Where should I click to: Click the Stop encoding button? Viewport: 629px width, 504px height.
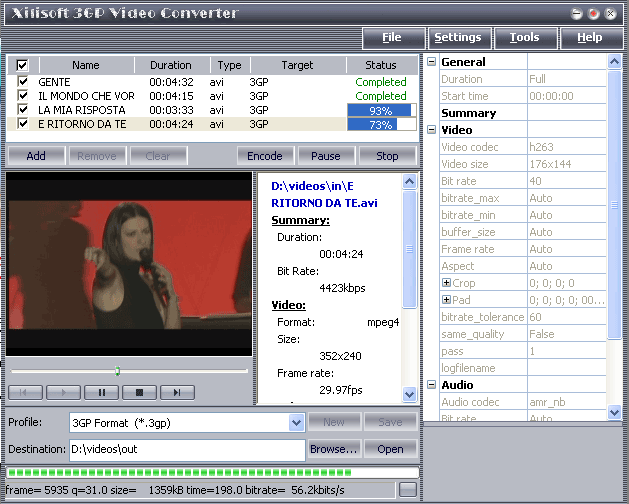point(387,156)
